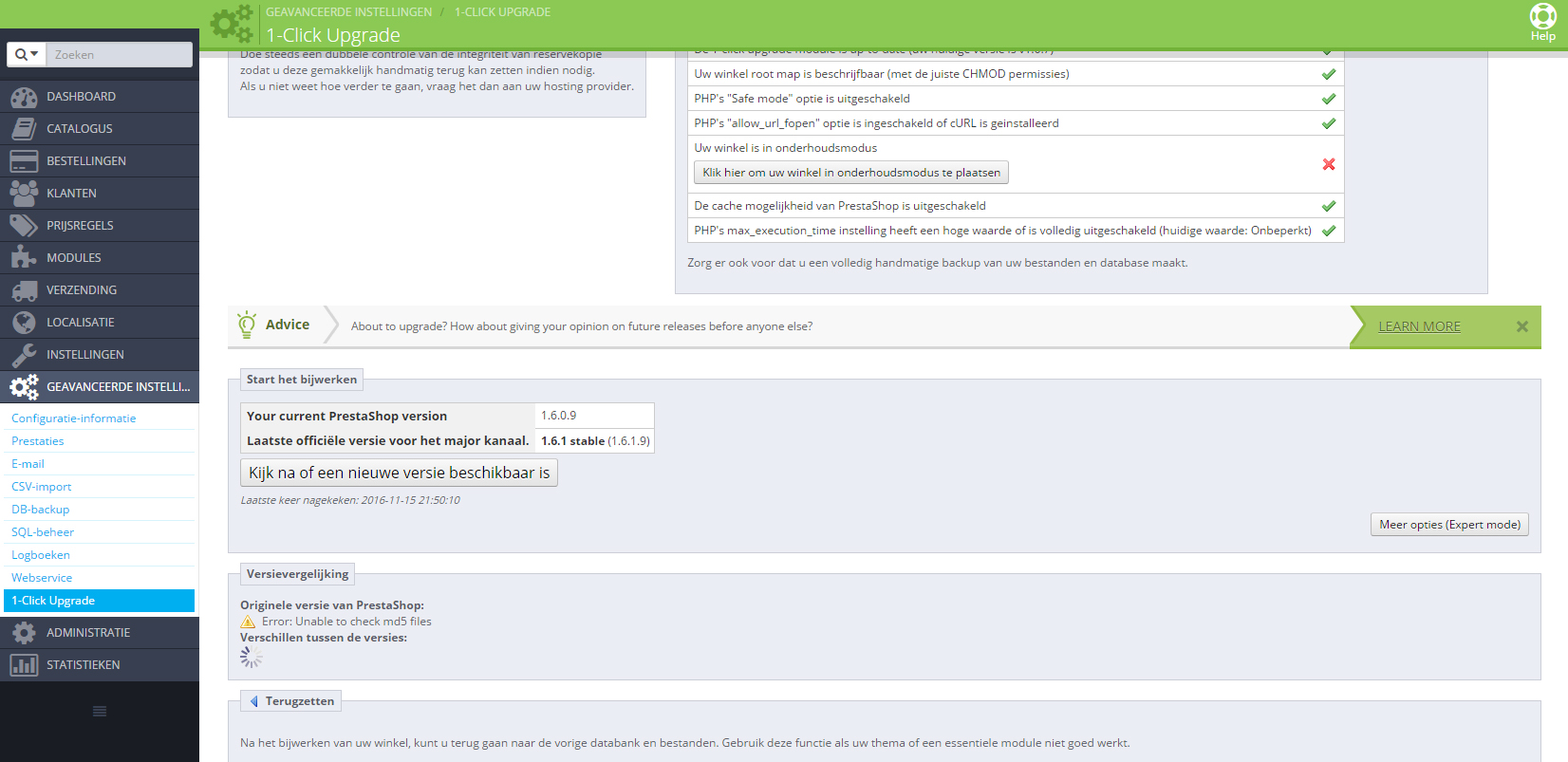Viewport: 1568px width, 762px height.
Task: Open Verzending with the truck icon
Action: point(24,290)
